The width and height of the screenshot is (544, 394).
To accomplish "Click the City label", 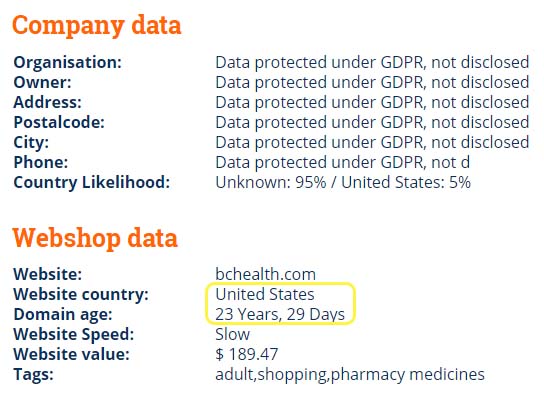I will (x=31, y=143).
